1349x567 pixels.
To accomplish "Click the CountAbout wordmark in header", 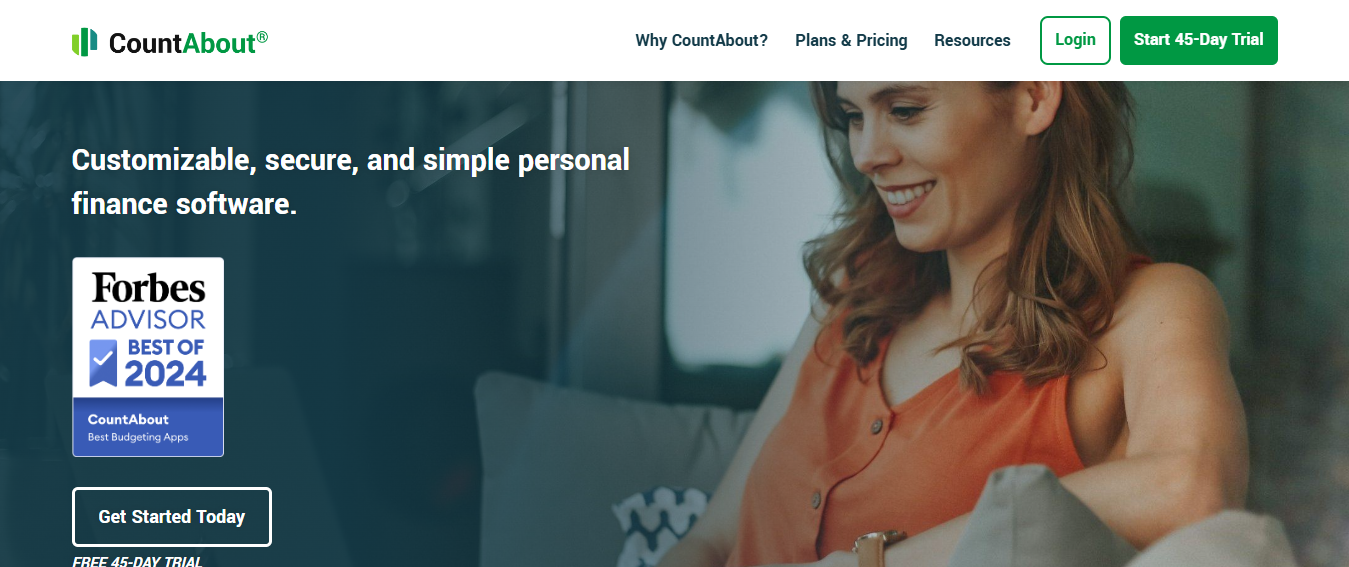I will pos(182,43).
